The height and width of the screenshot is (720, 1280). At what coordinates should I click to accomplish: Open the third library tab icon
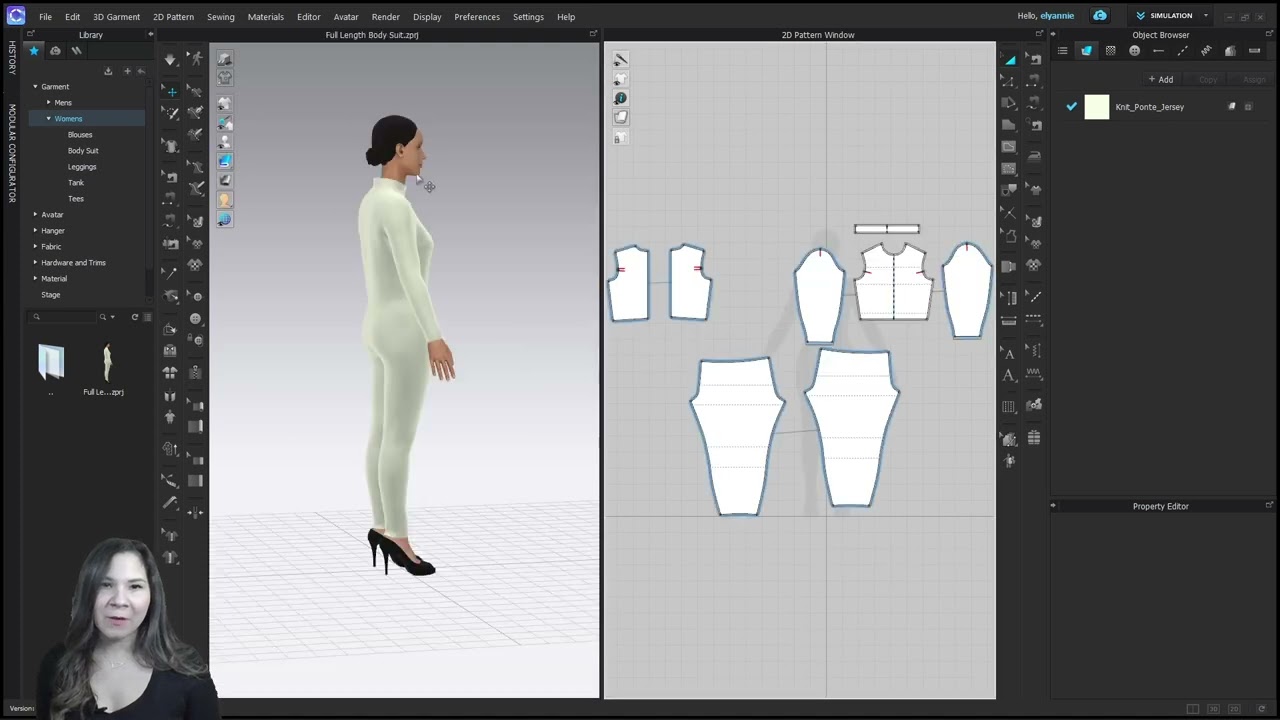76,51
